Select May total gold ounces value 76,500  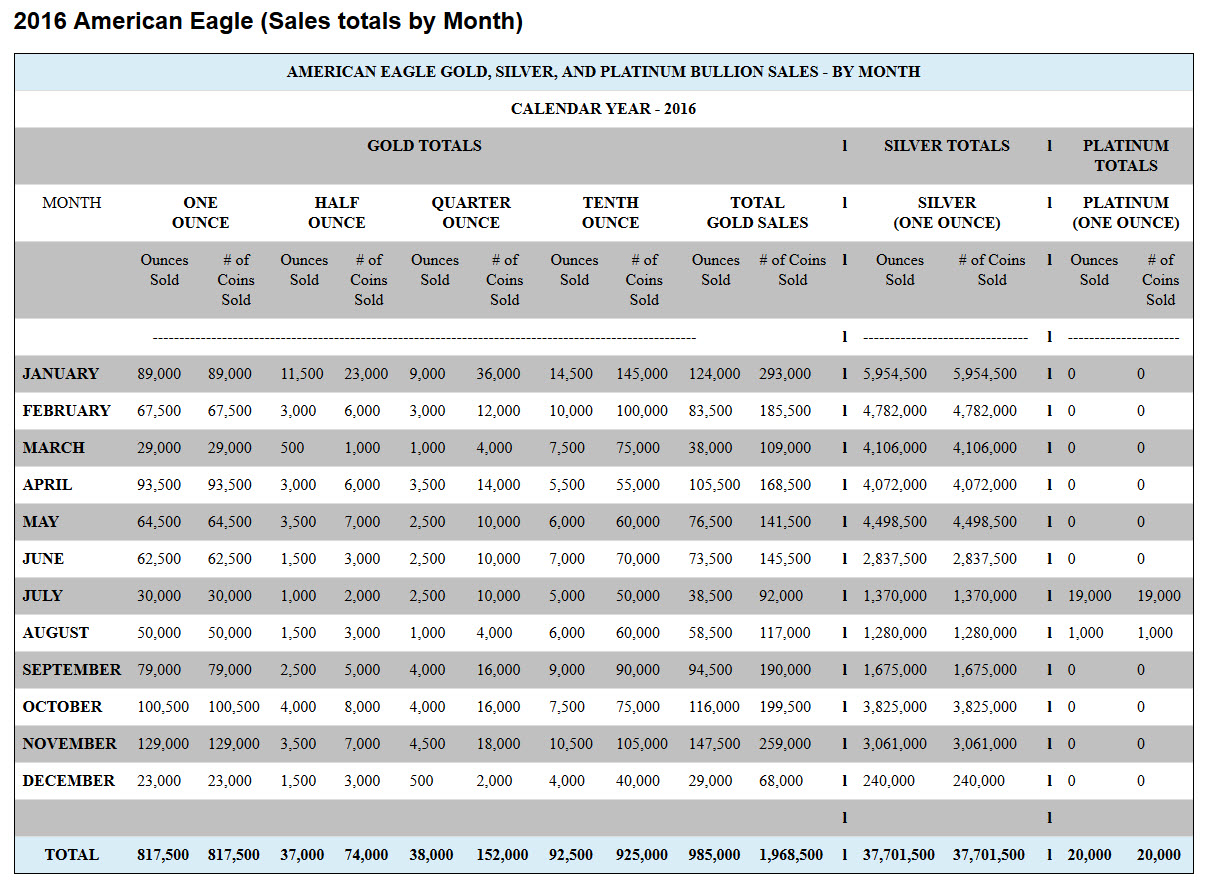pos(710,522)
